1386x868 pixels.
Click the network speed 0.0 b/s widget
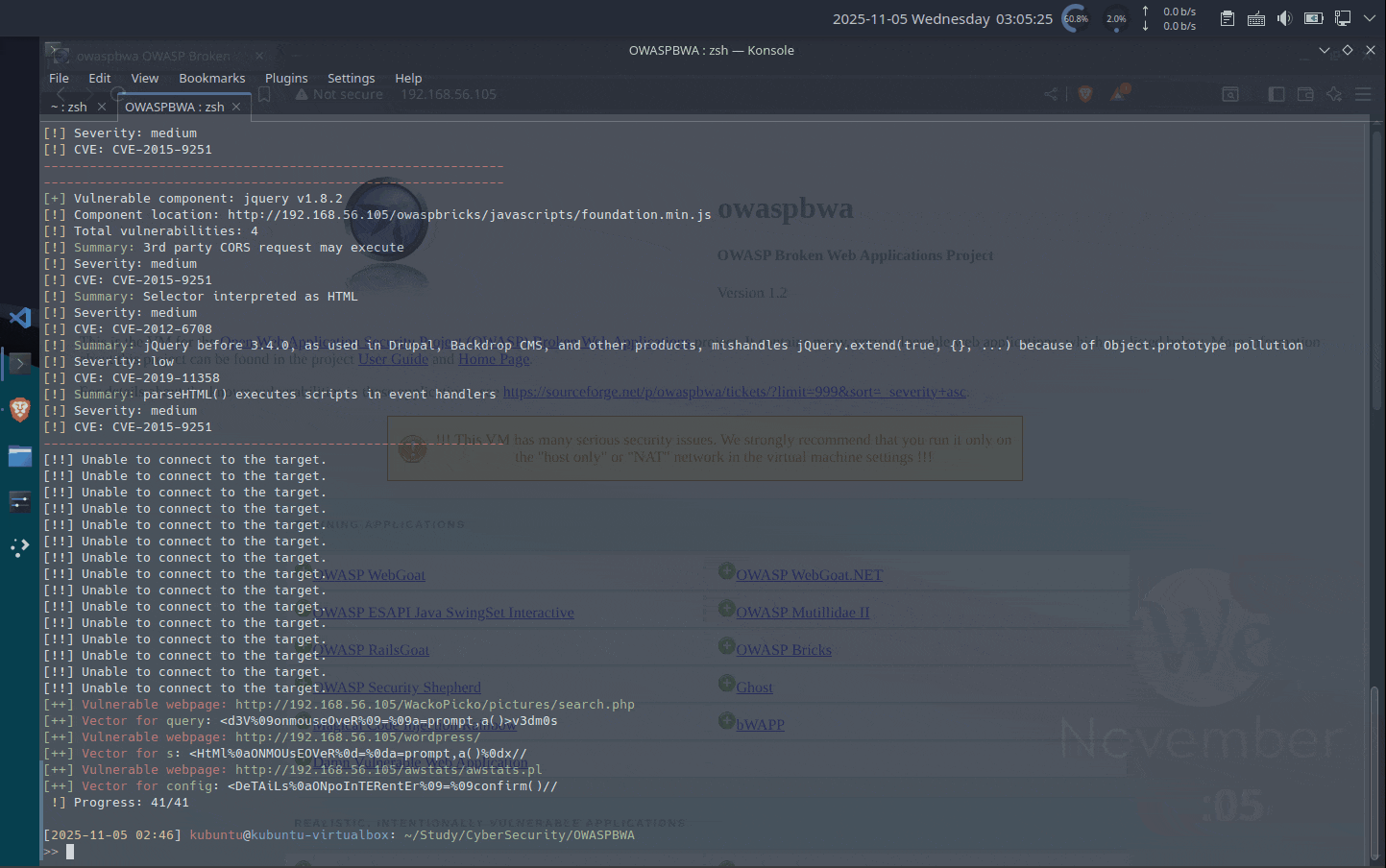1169,18
